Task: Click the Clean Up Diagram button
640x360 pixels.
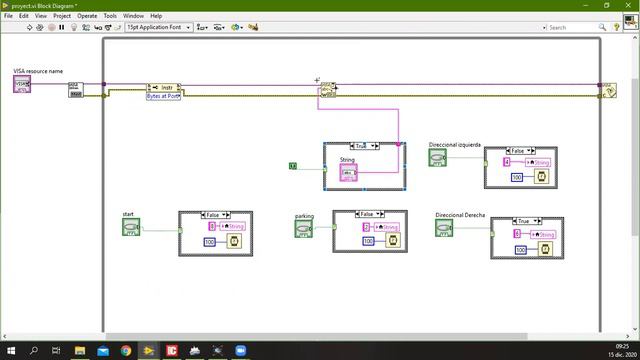Action: coord(253,27)
